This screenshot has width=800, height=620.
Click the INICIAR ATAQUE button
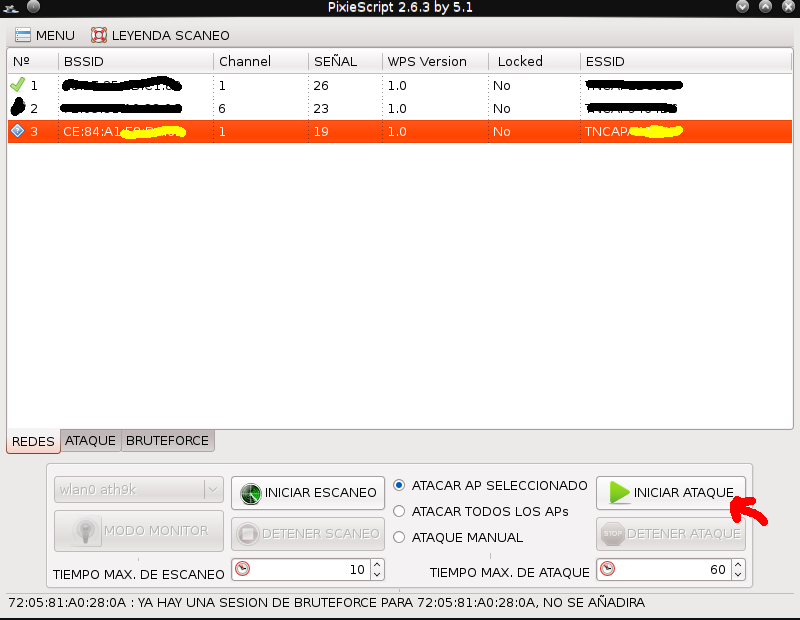(670, 492)
